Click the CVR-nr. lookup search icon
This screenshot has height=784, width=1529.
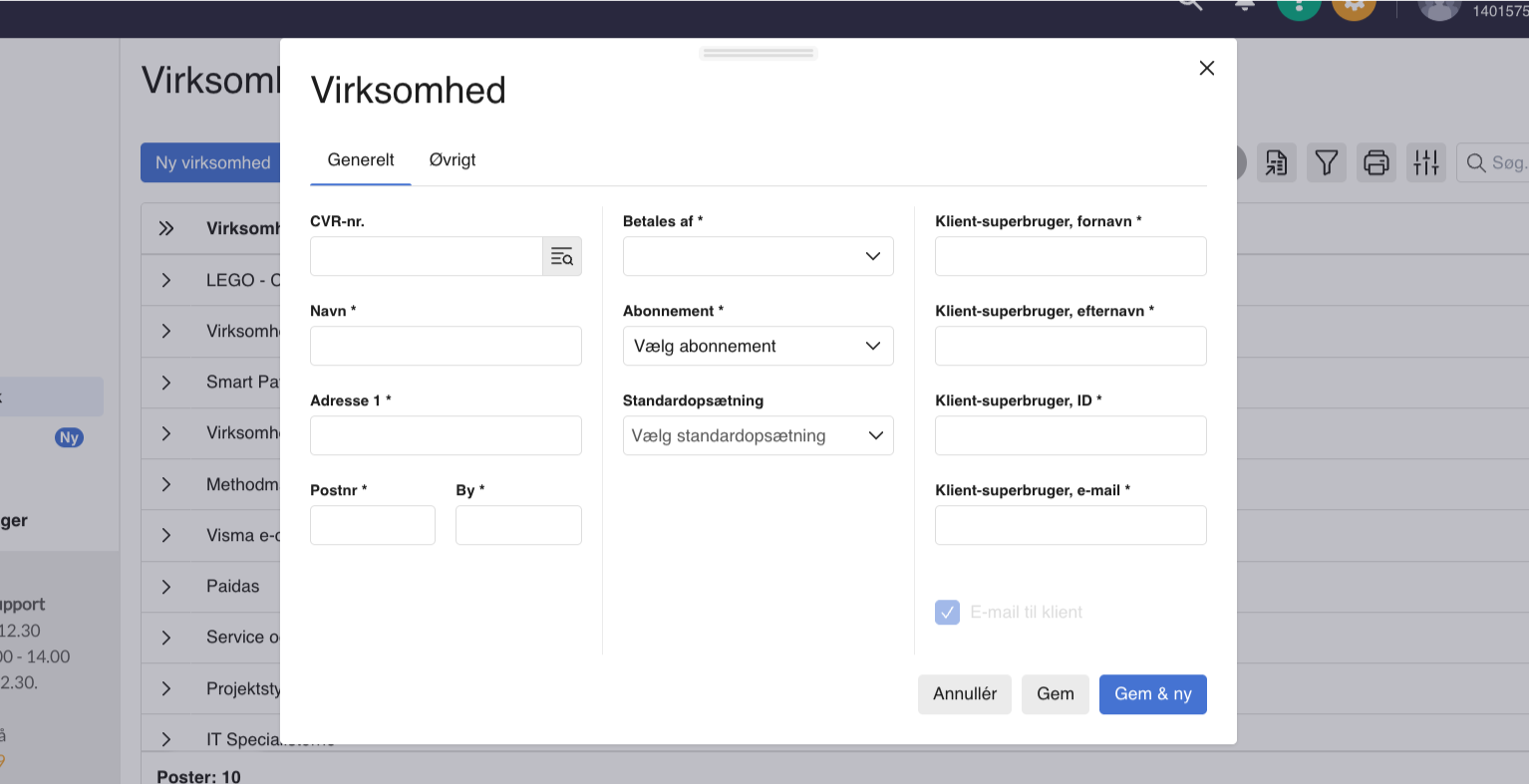561,257
